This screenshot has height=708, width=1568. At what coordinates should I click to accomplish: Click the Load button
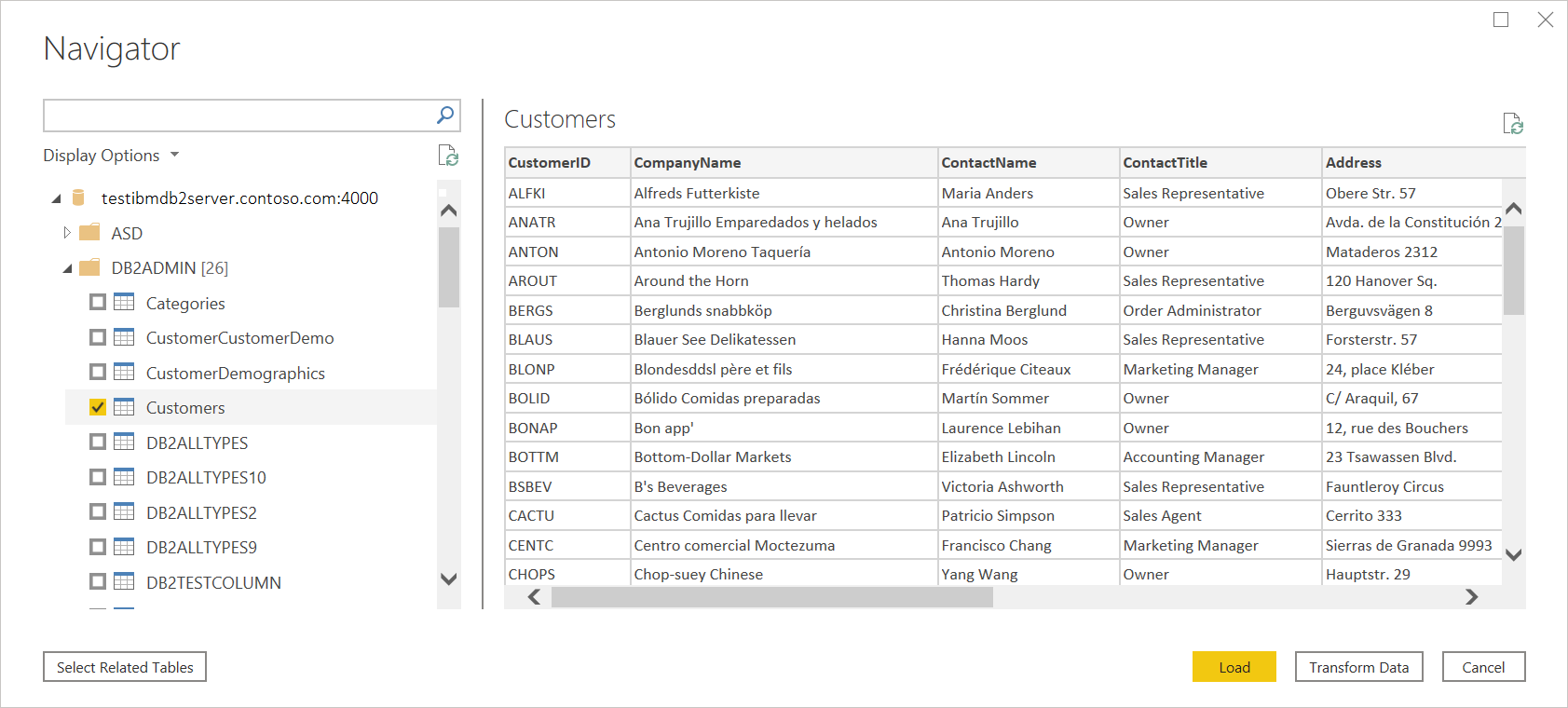1234,667
